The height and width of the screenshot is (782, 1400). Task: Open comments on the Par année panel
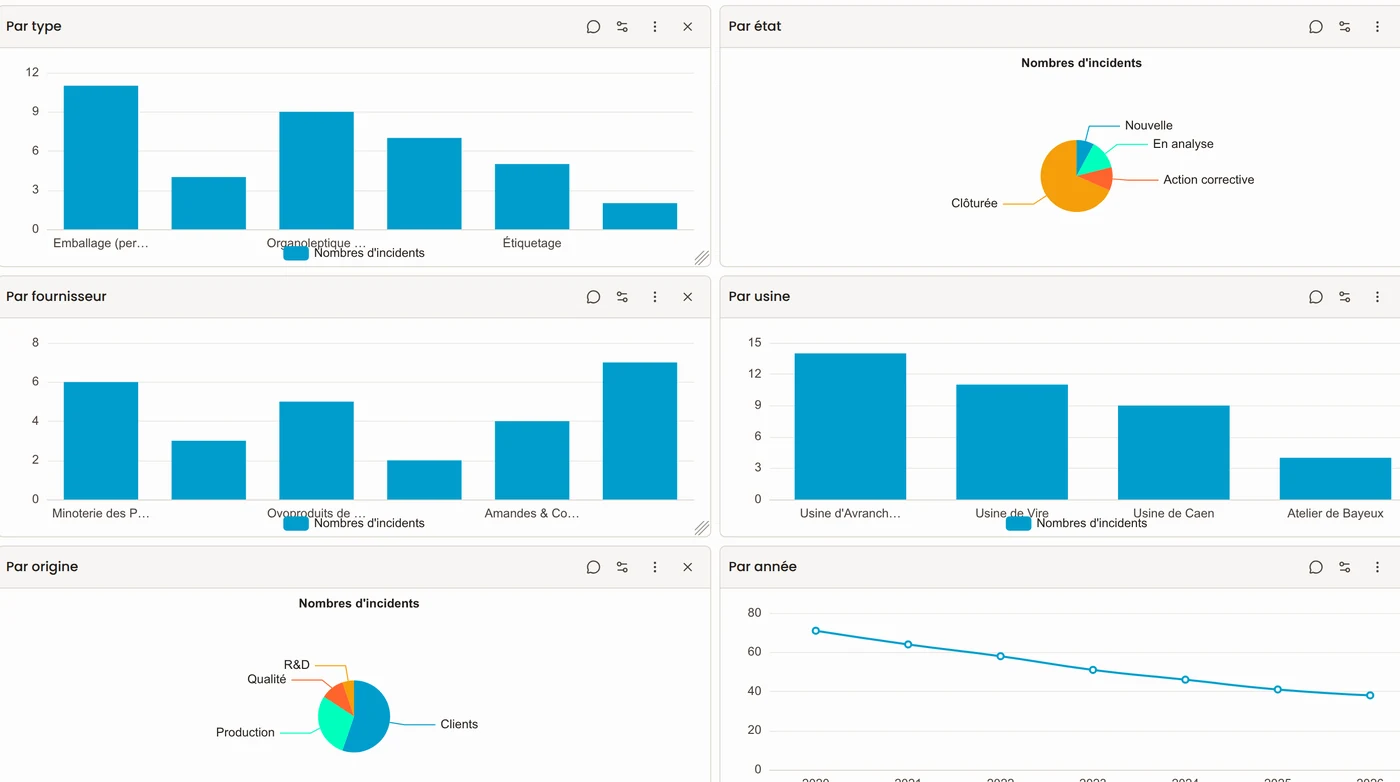[x=1316, y=567]
